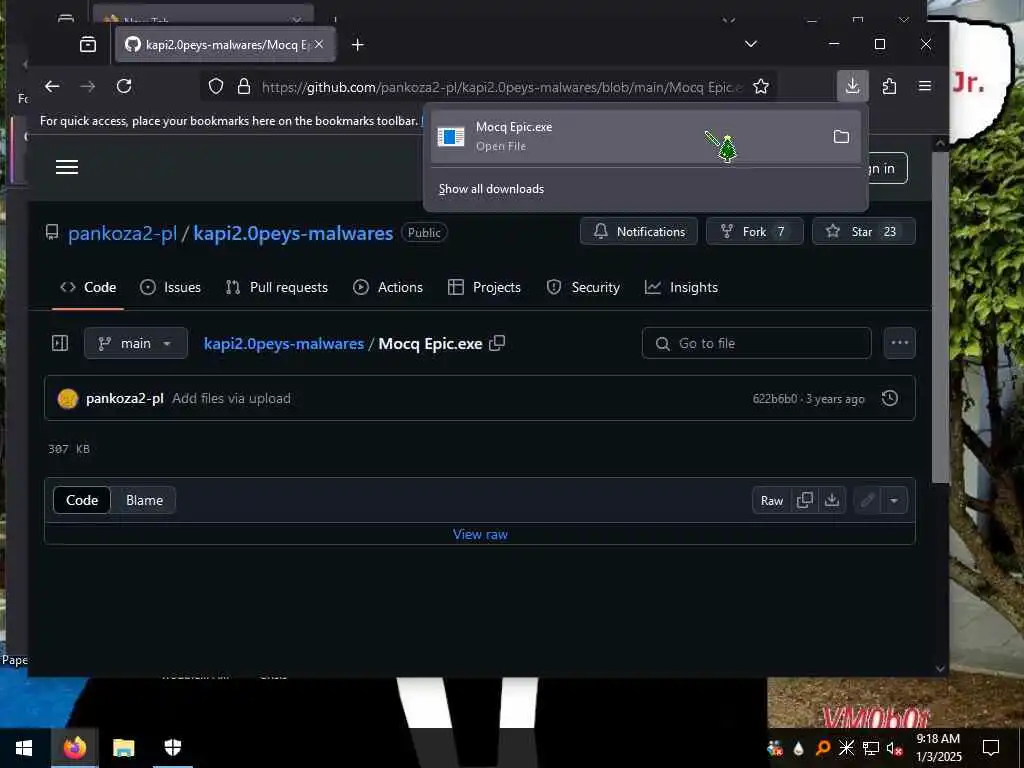Open the volume icon in system tray
This screenshot has width=1024, height=768.
point(894,748)
